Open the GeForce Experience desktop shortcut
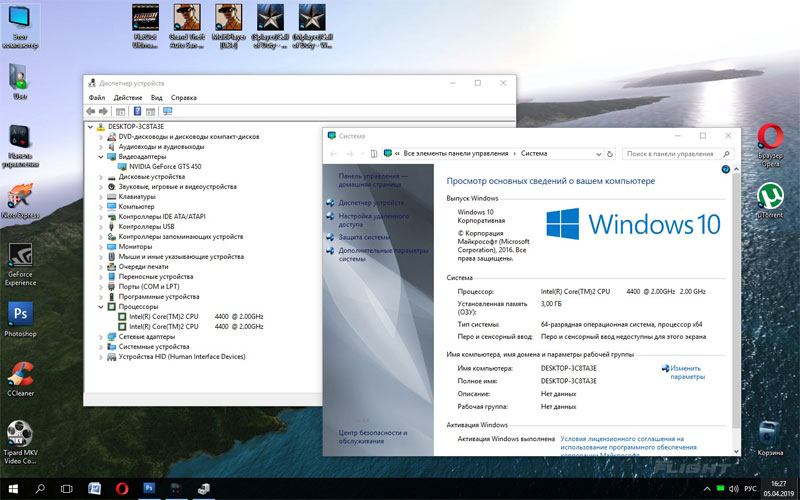This screenshot has width=800, height=500. (x=20, y=264)
